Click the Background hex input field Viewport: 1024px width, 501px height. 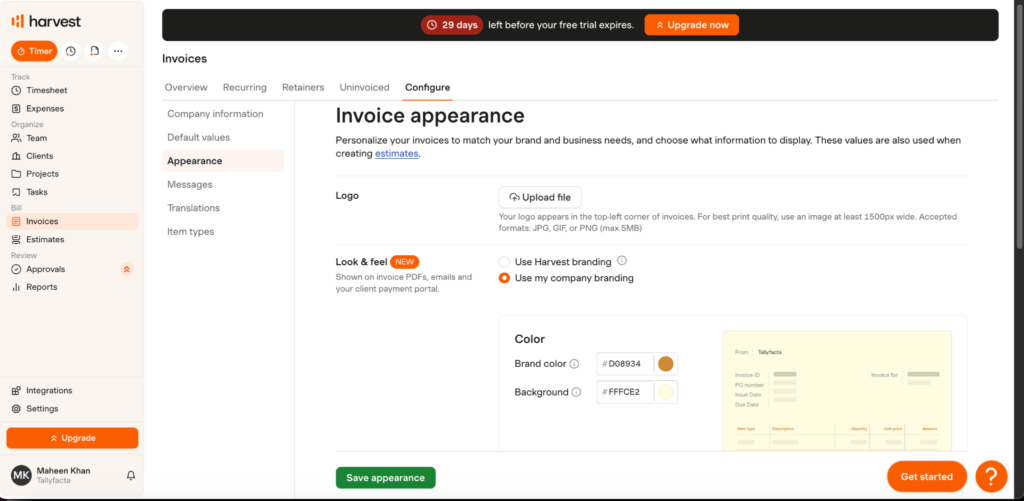pos(625,392)
